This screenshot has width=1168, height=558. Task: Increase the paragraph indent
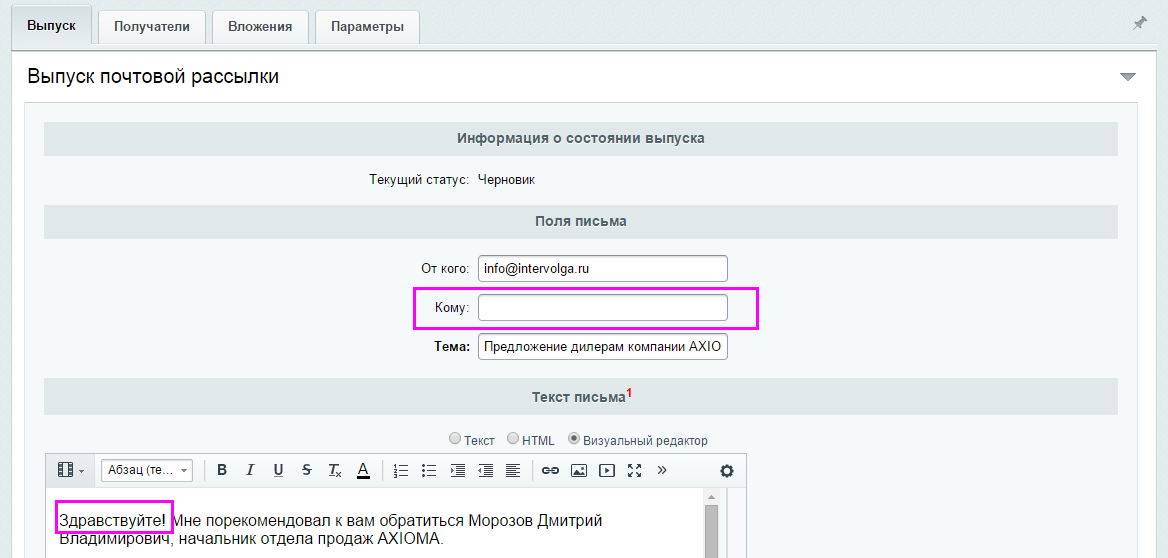(457, 470)
